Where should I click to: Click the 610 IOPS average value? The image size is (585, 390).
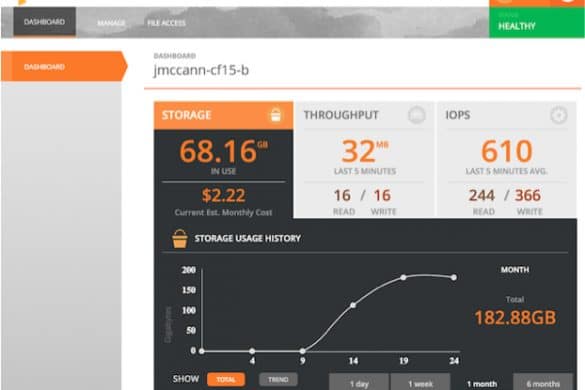(x=506, y=151)
